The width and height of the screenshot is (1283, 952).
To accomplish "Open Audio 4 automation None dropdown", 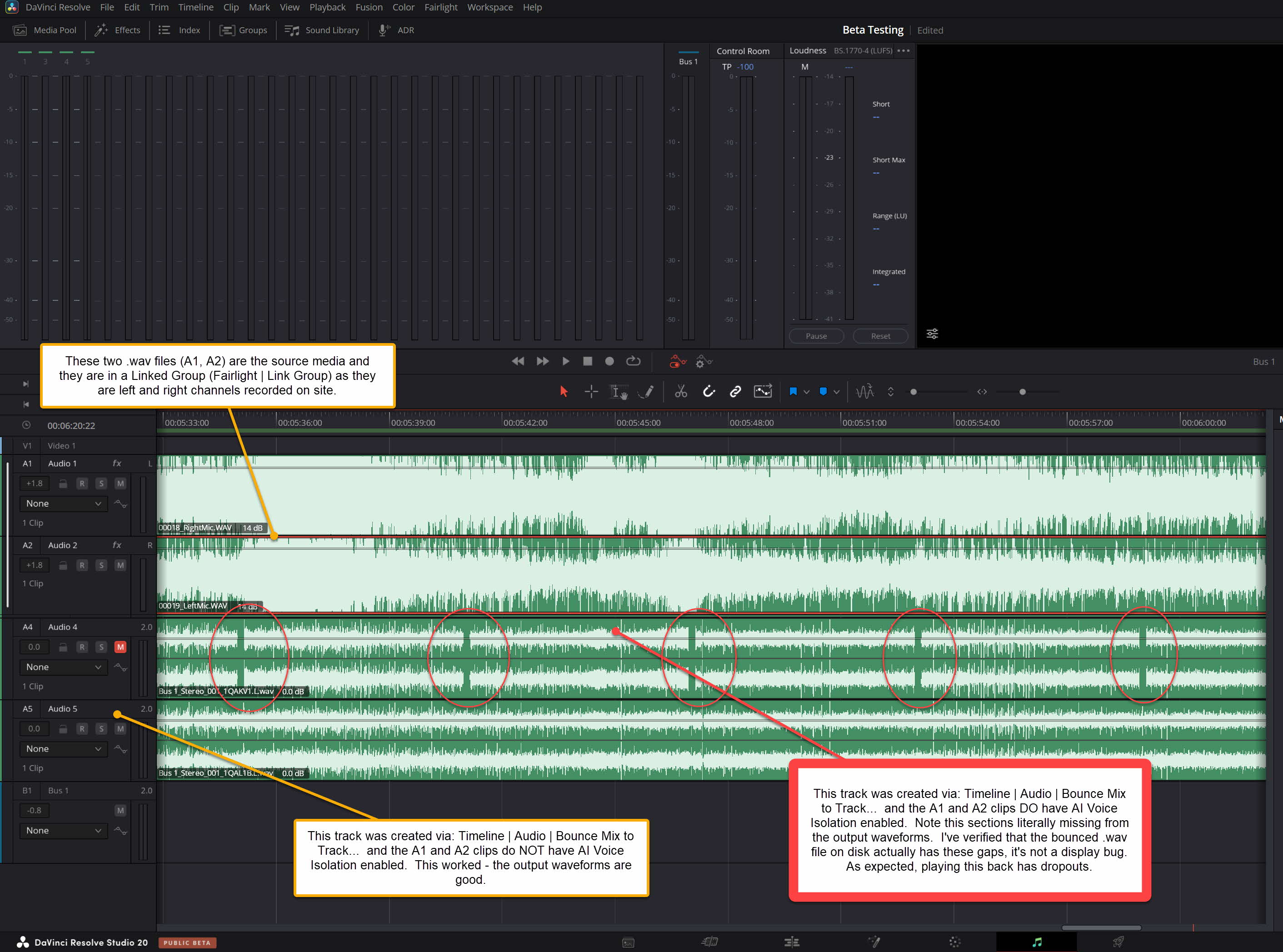I will (x=64, y=667).
